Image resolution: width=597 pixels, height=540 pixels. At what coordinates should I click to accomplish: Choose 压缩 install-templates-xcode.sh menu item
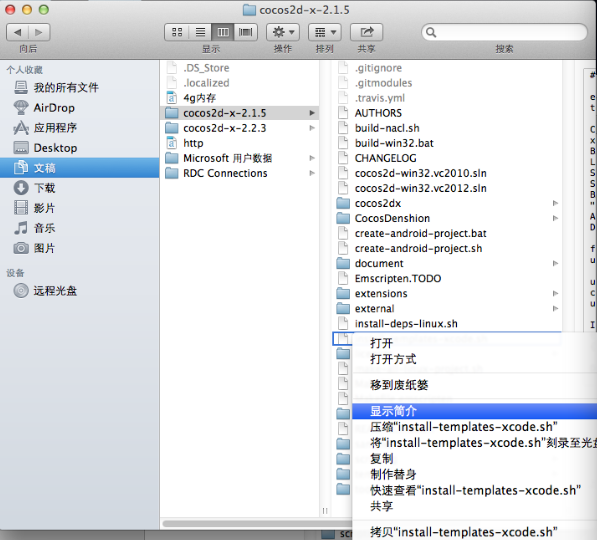pos(474,427)
